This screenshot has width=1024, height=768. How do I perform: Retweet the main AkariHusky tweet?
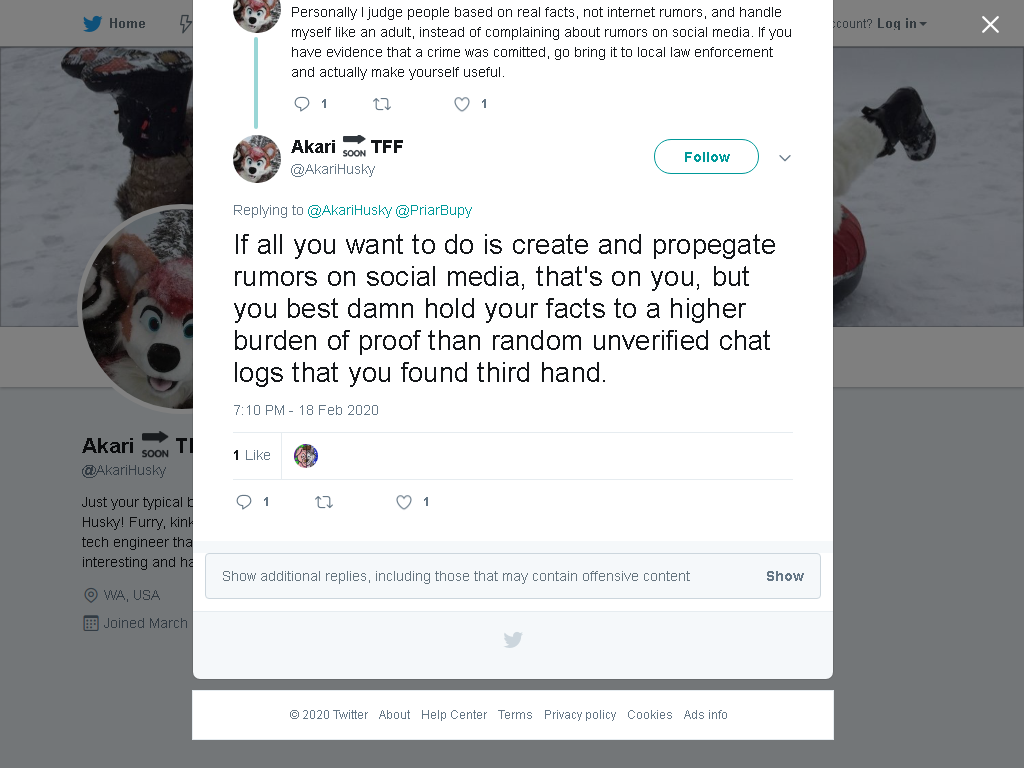(324, 502)
